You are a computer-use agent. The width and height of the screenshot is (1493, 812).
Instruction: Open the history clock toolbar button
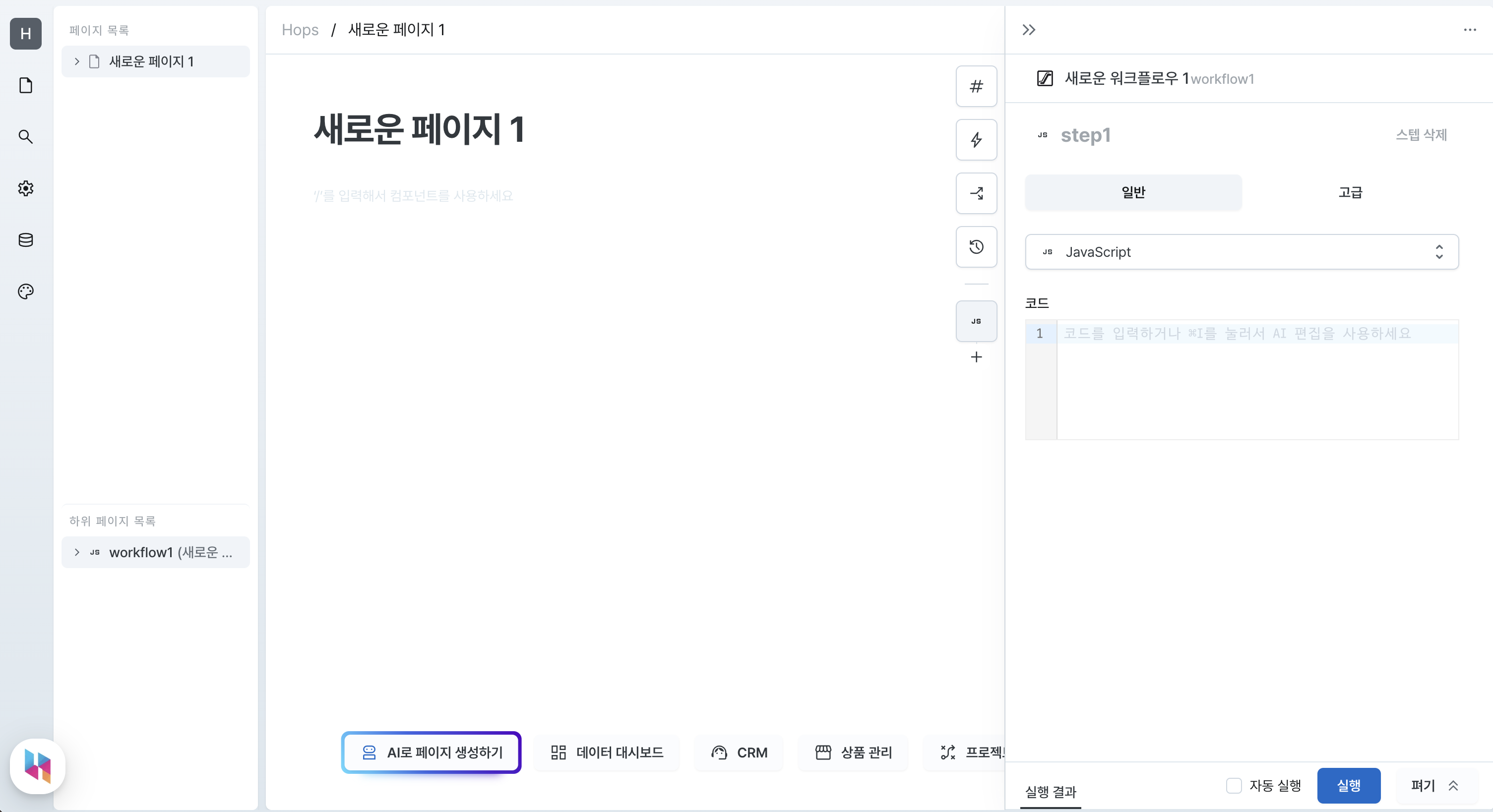point(976,247)
